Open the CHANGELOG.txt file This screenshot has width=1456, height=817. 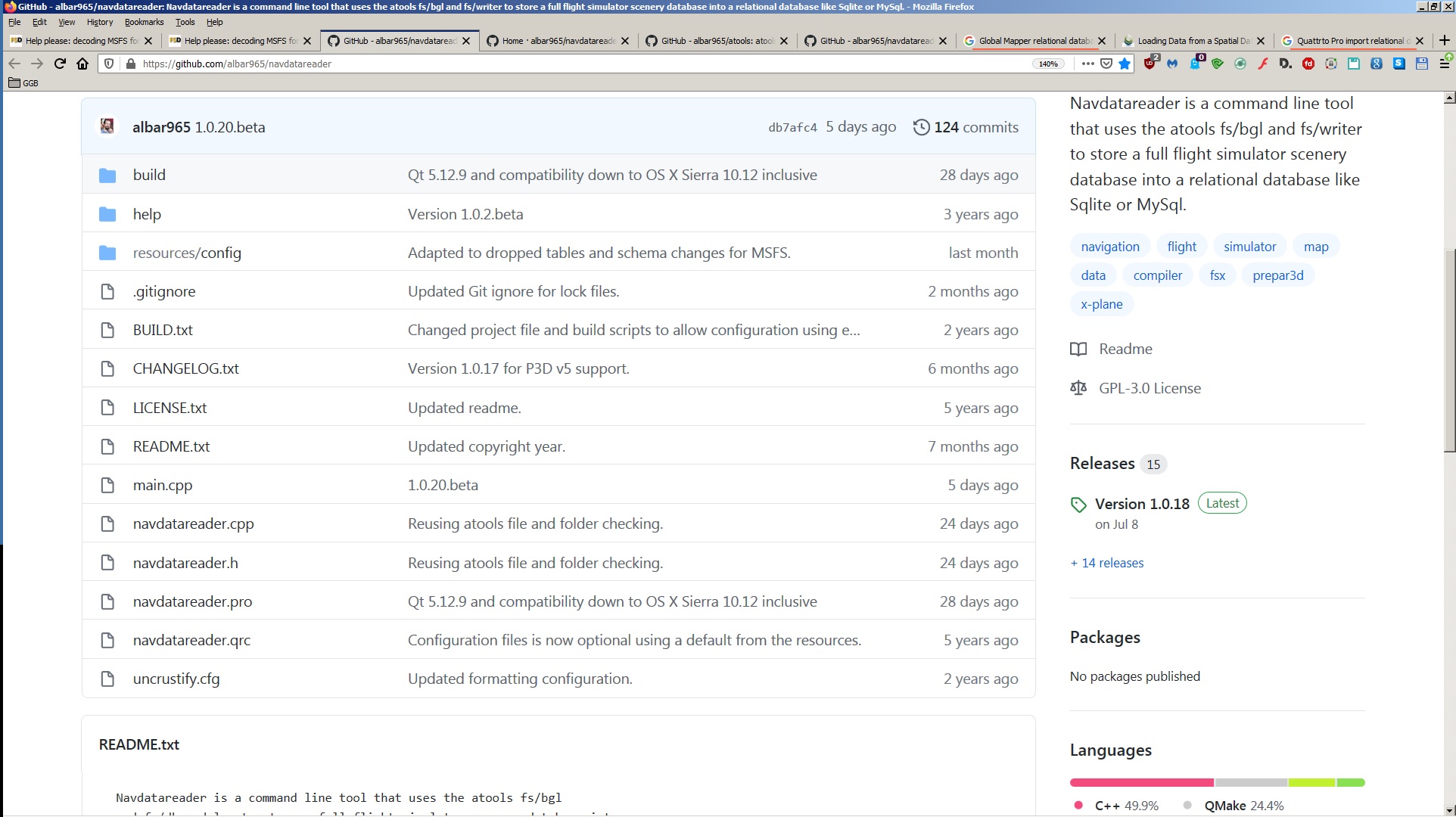tap(185, 368)
